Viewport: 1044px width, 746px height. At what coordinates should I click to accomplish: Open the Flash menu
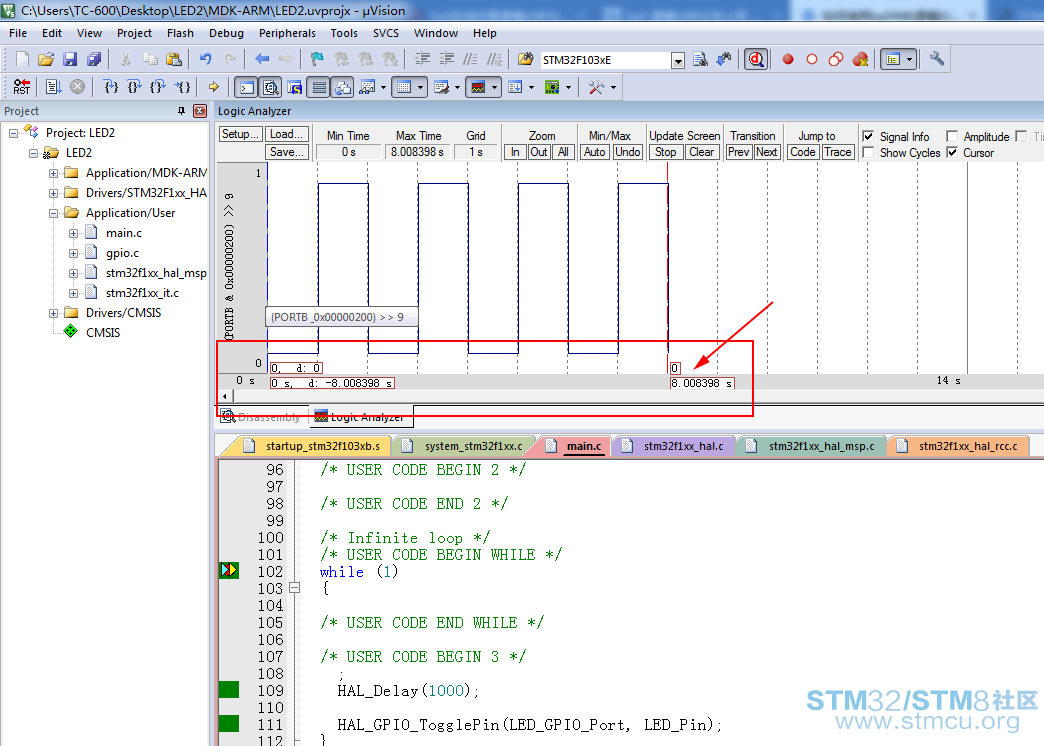pyautogui.click(x=180, y=33)
